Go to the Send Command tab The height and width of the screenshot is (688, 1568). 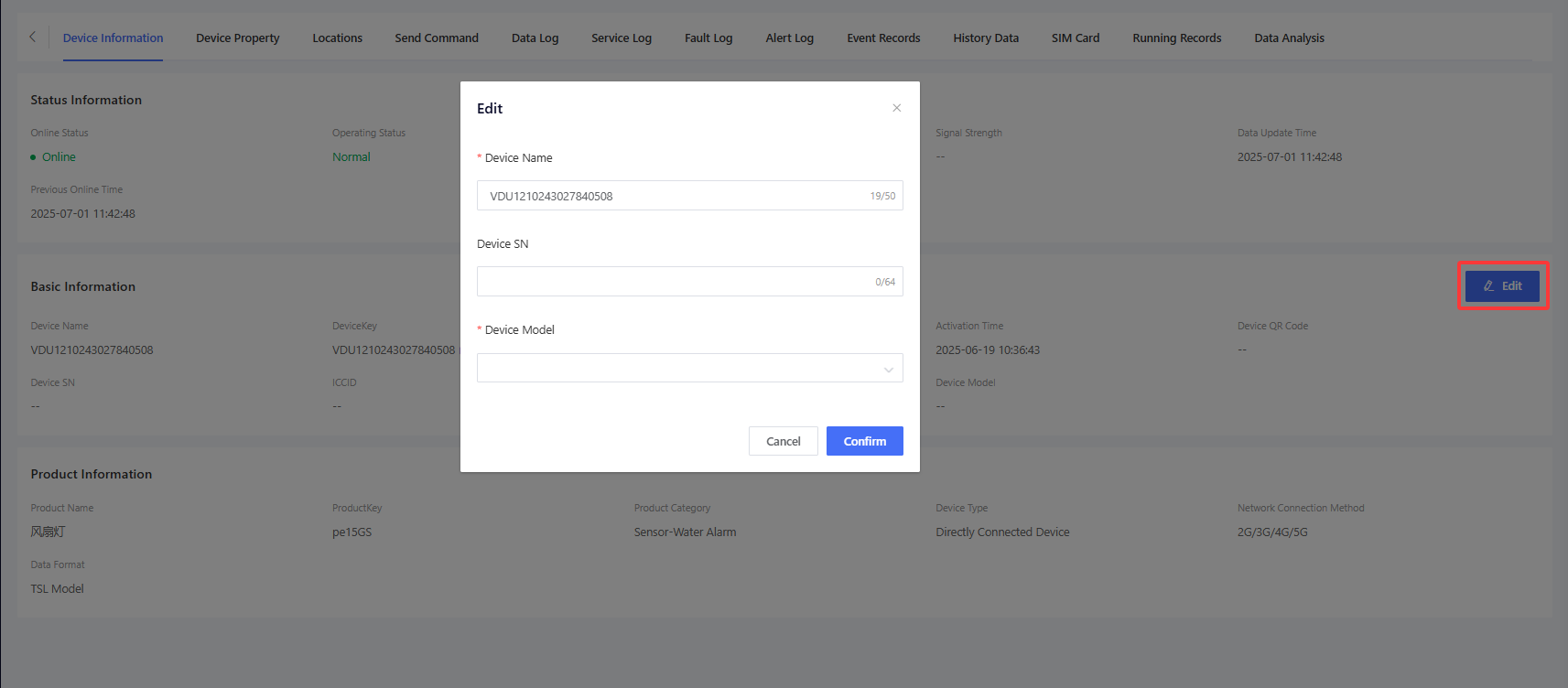437,38
